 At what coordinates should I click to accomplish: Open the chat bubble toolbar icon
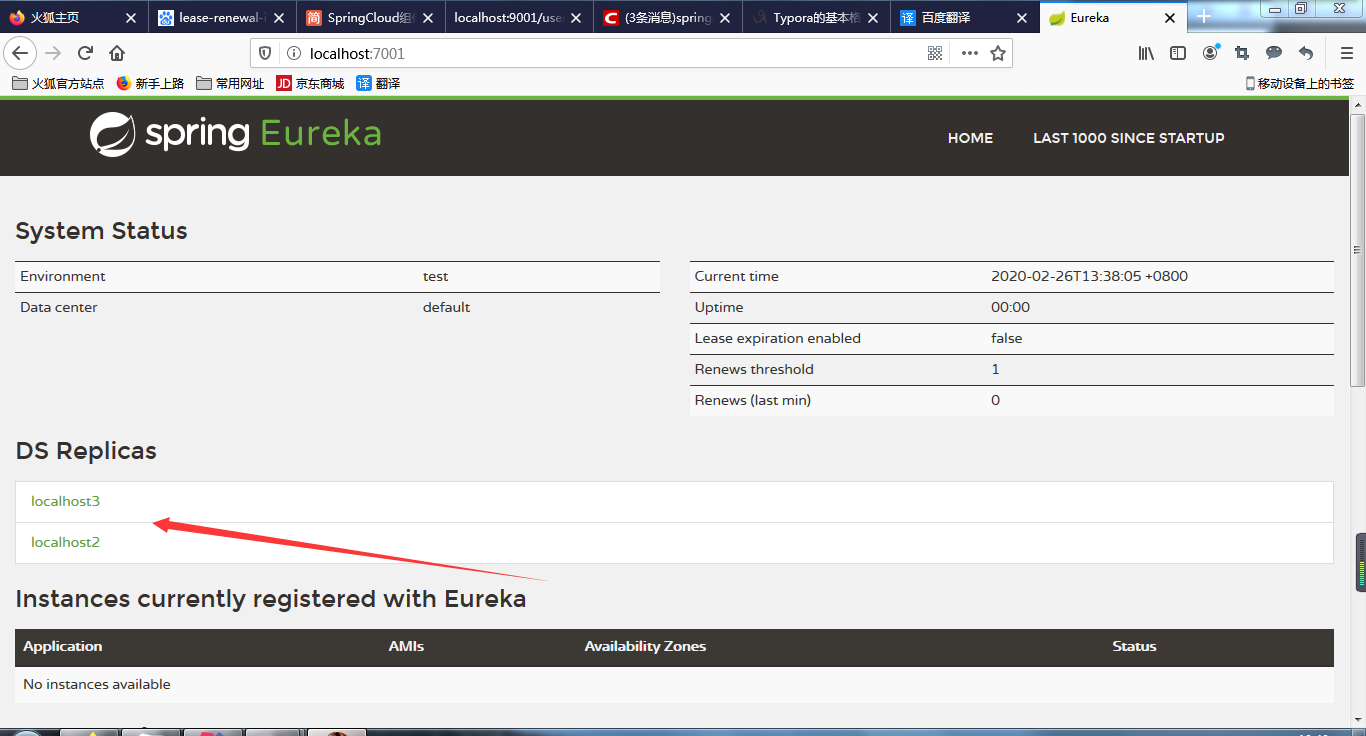click(1274, 54)
